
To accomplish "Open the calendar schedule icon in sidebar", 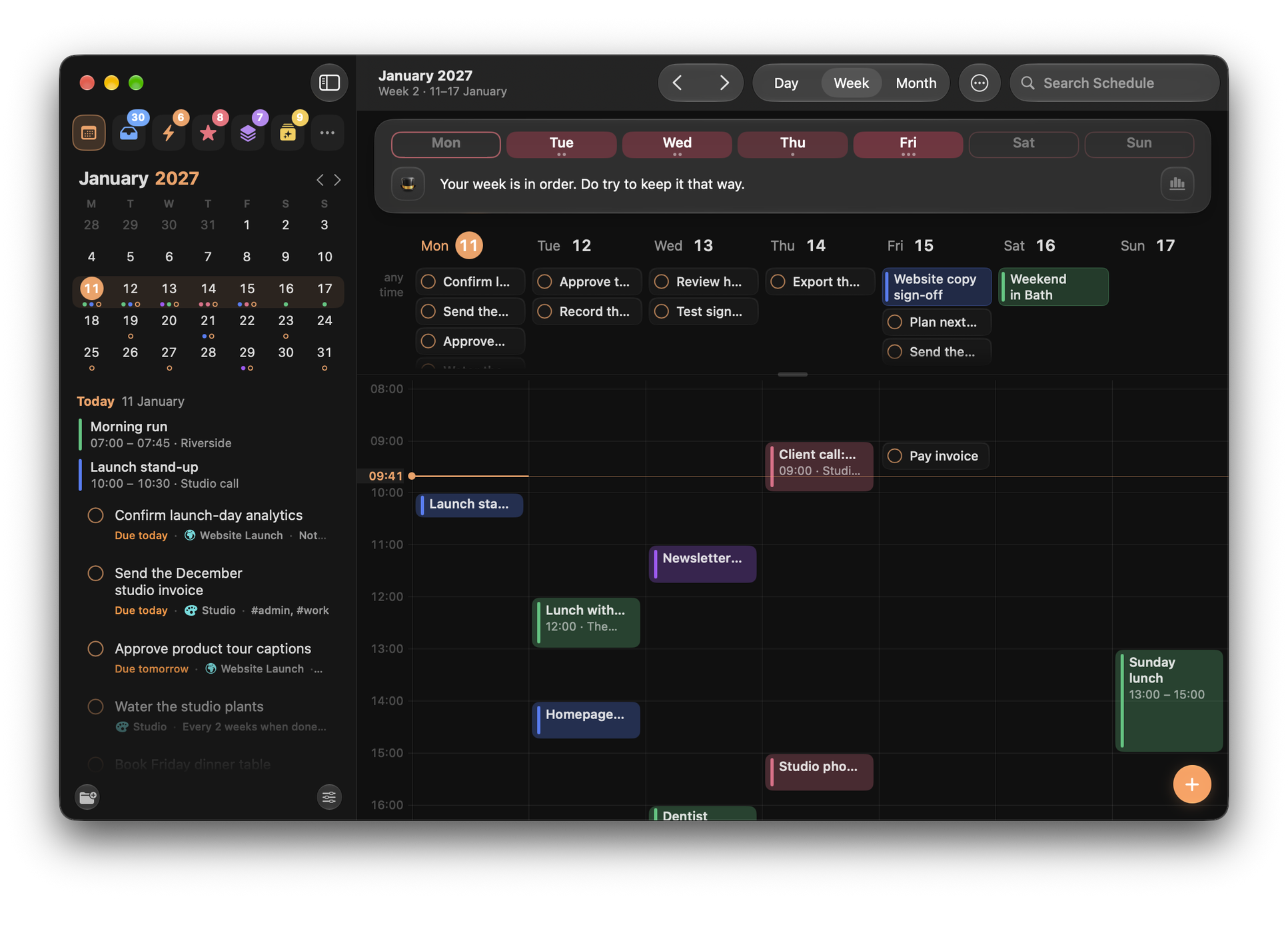I will pyautogui.click(x=89, y=133).
